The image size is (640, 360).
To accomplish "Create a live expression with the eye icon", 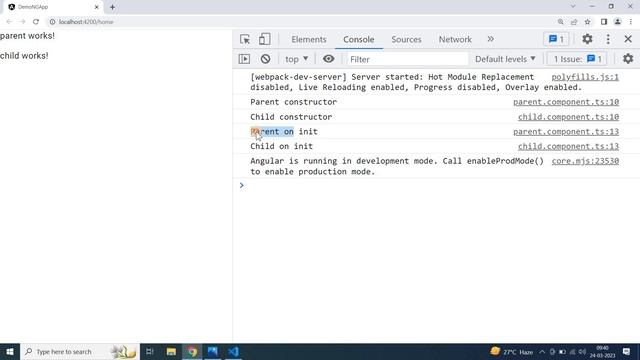I will (328, 59).
